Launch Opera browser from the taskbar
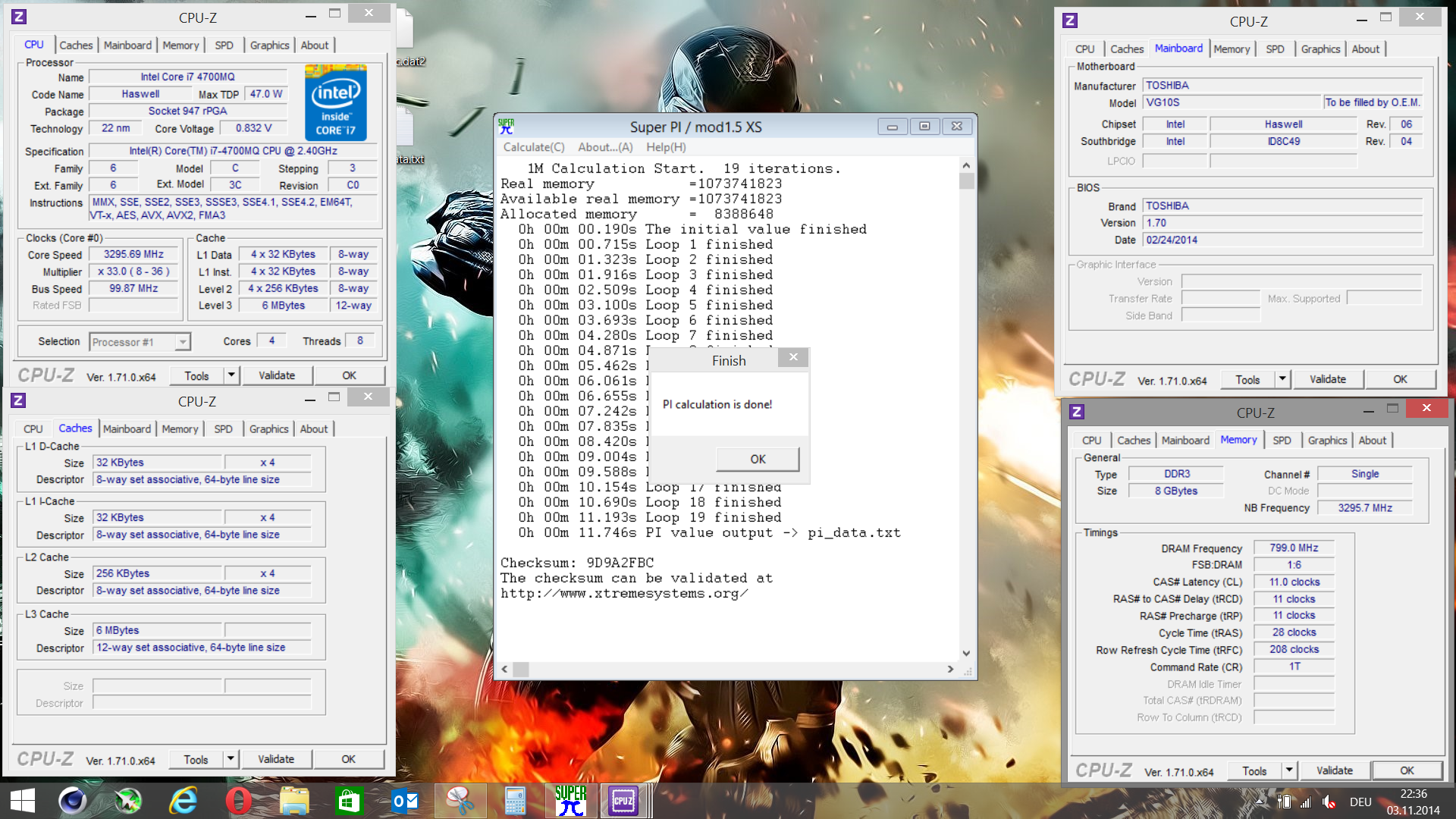Image resolution: width=1456 pixels, height=819 pixels. coord(238,801)
